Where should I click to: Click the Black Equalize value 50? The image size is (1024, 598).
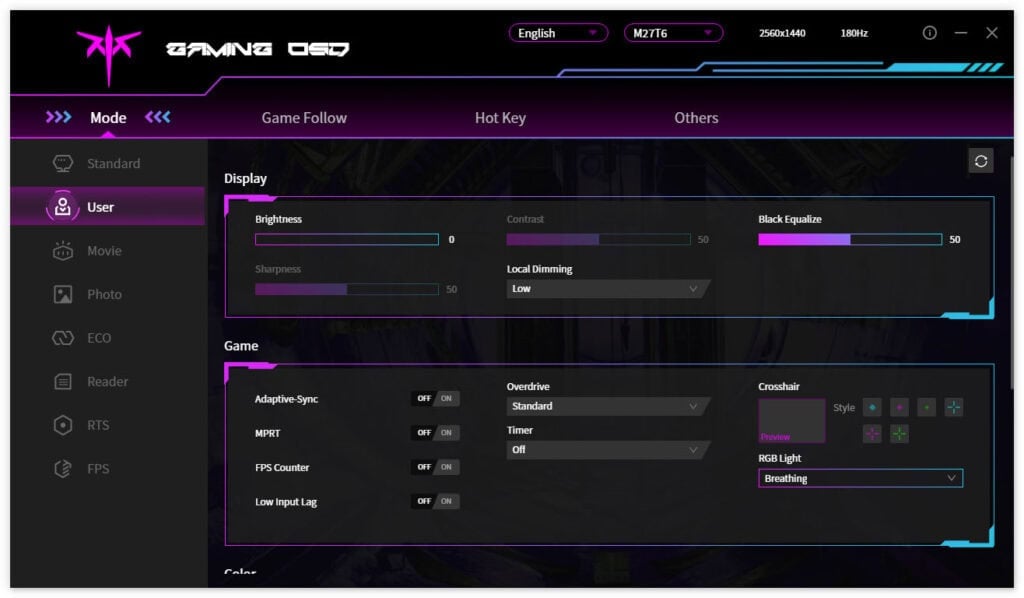click(x=955, y=240)
